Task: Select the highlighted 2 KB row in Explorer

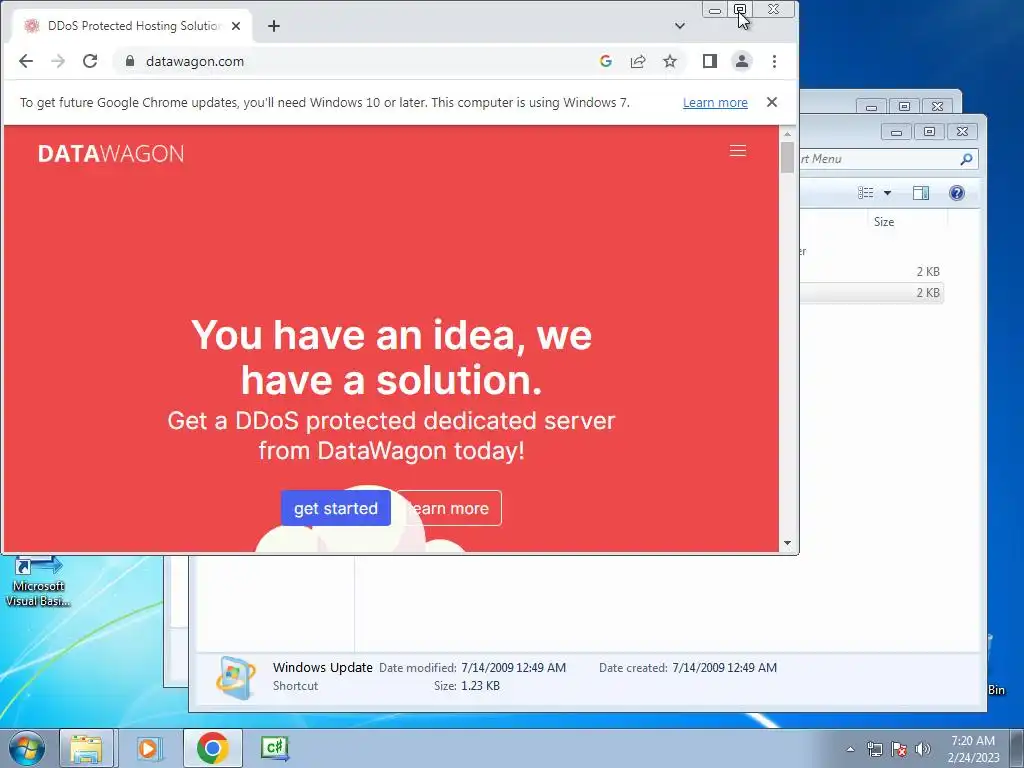Action: tap(871, 293)
